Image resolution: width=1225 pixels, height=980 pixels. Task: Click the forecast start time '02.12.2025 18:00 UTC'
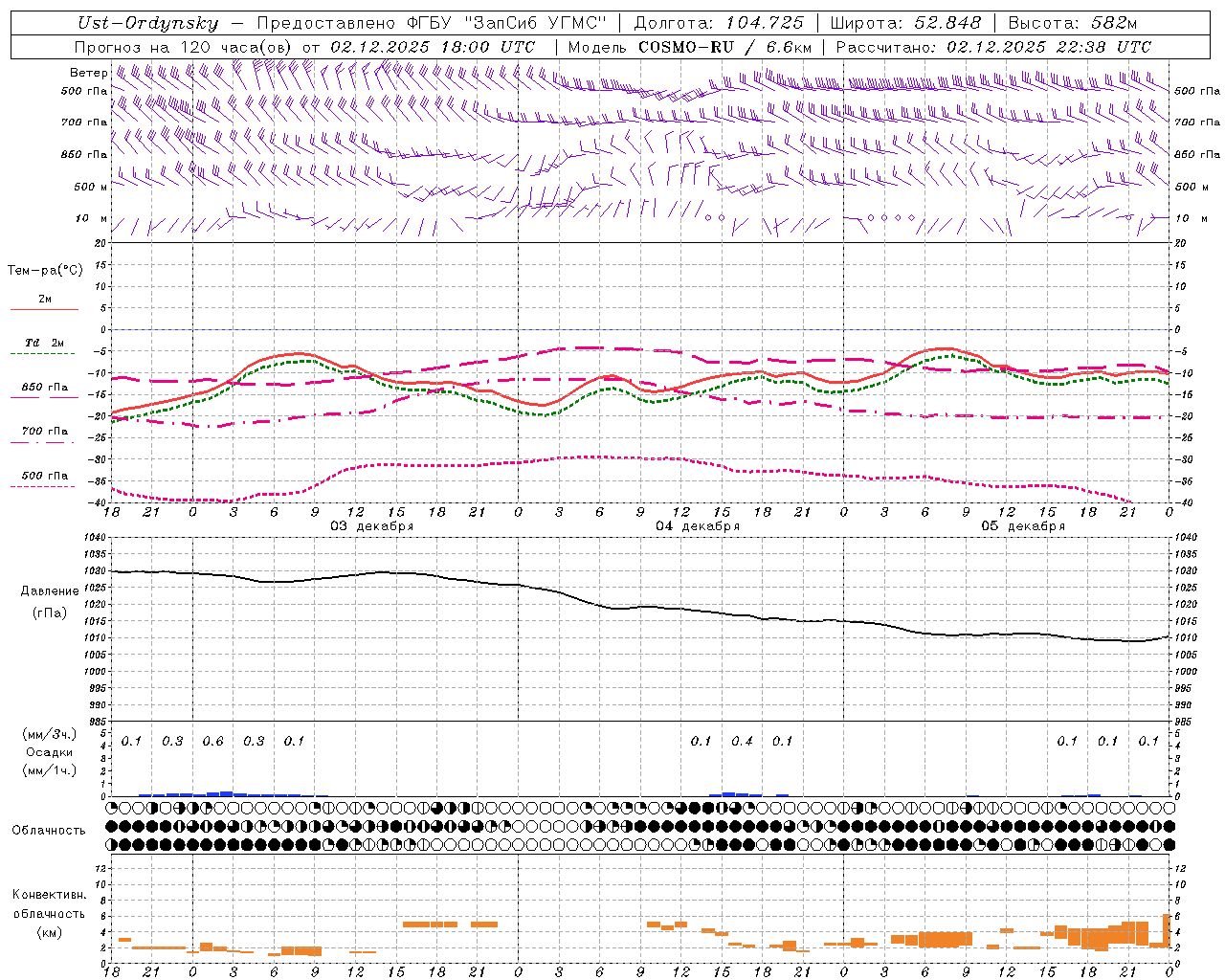pos(433,47)
